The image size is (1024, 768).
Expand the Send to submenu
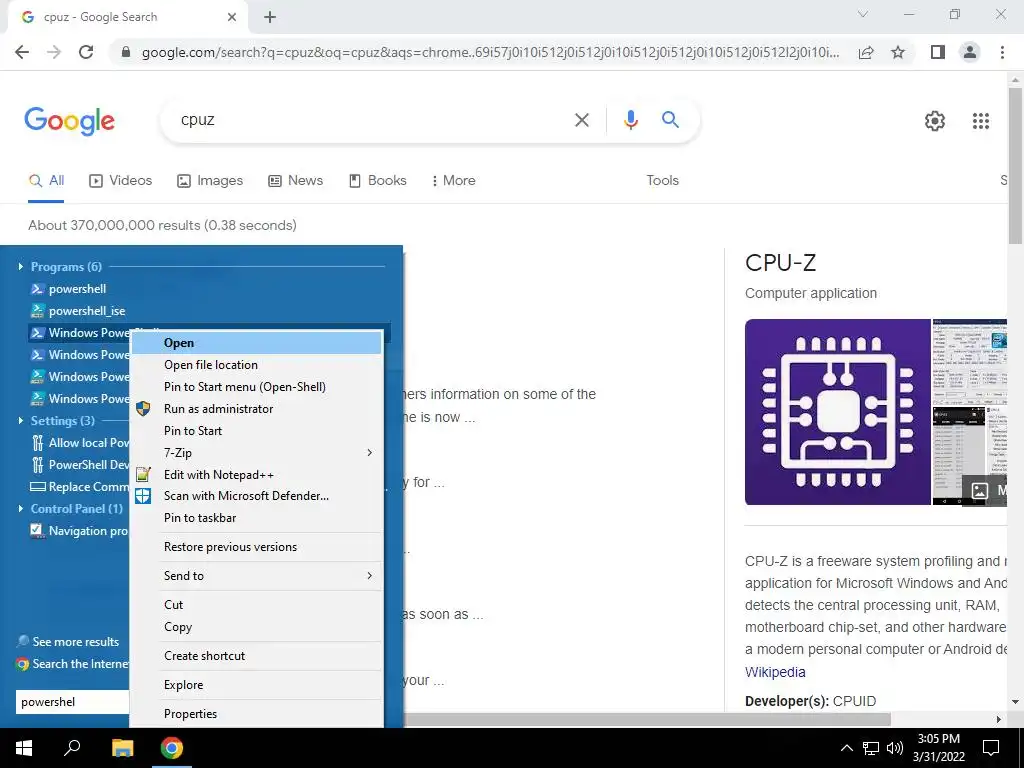256,576
